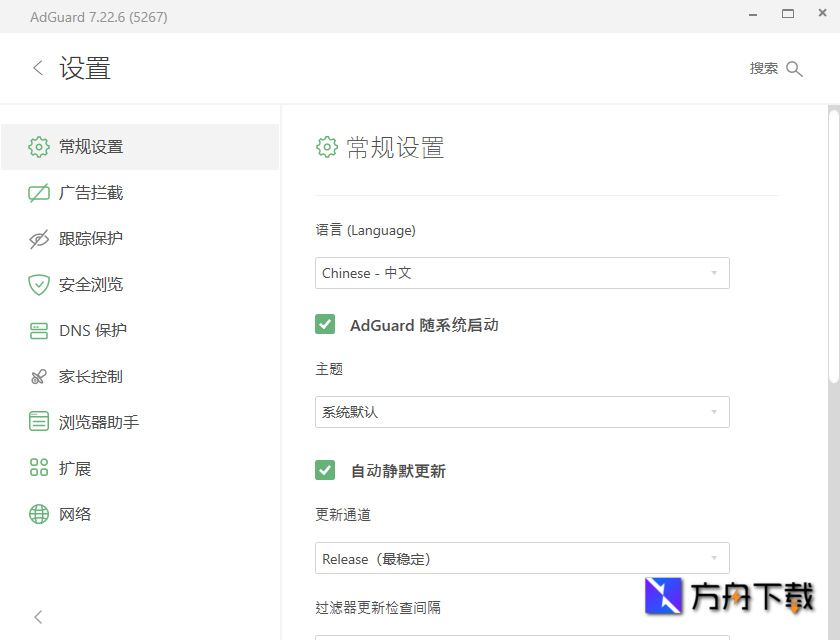Select the 家长控制 scissors icon
Image resolution: width=840 pixels, height=640 pixels.
click(x=38, y=376)
